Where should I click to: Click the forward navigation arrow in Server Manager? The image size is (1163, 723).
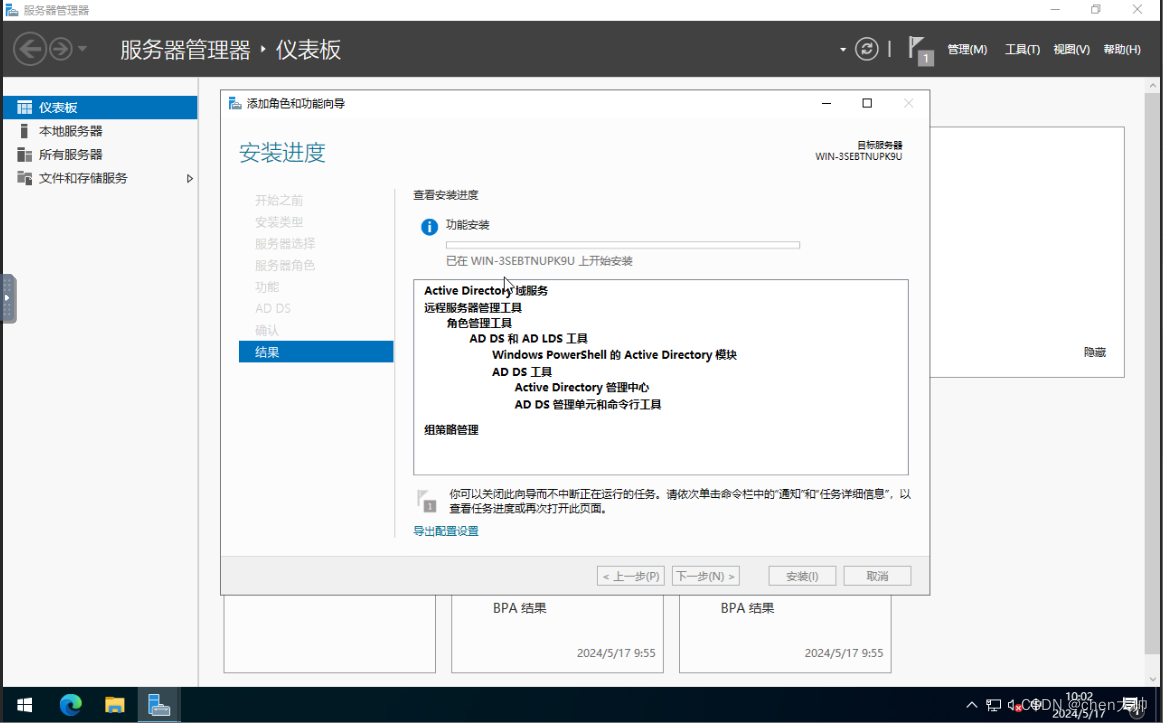point(61,49)
